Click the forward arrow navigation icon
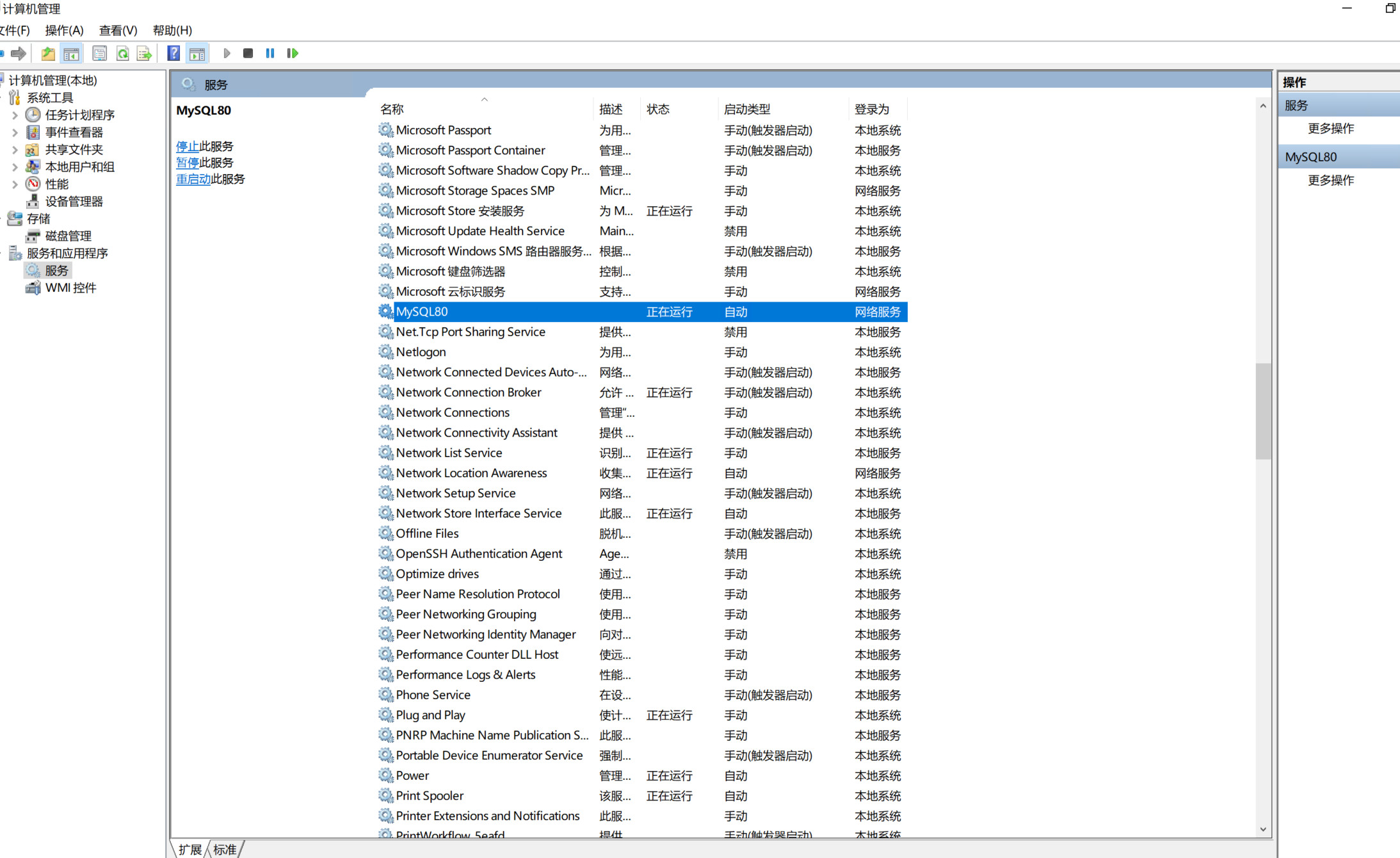 19,54
